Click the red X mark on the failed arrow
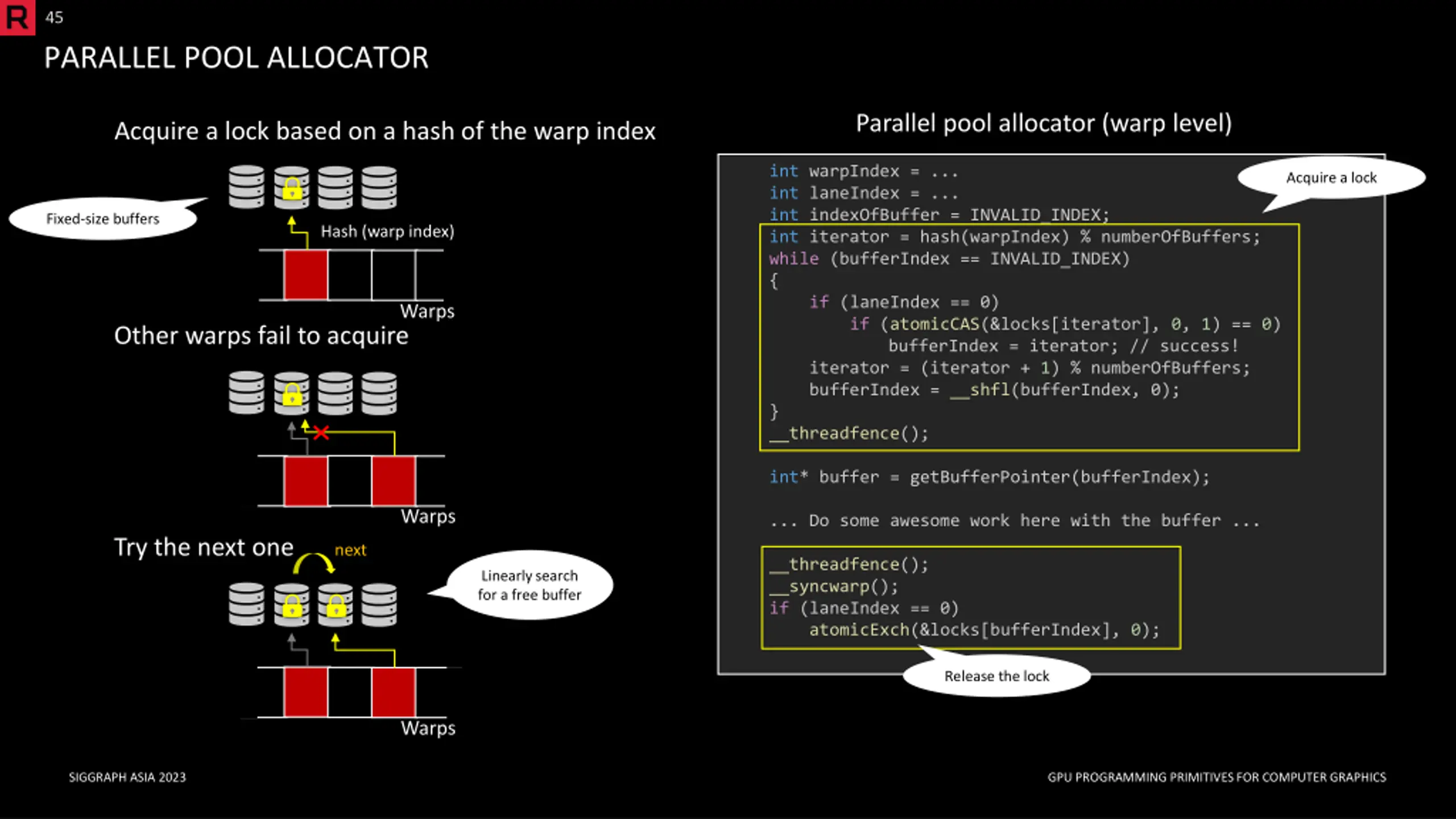 (321, 433)
